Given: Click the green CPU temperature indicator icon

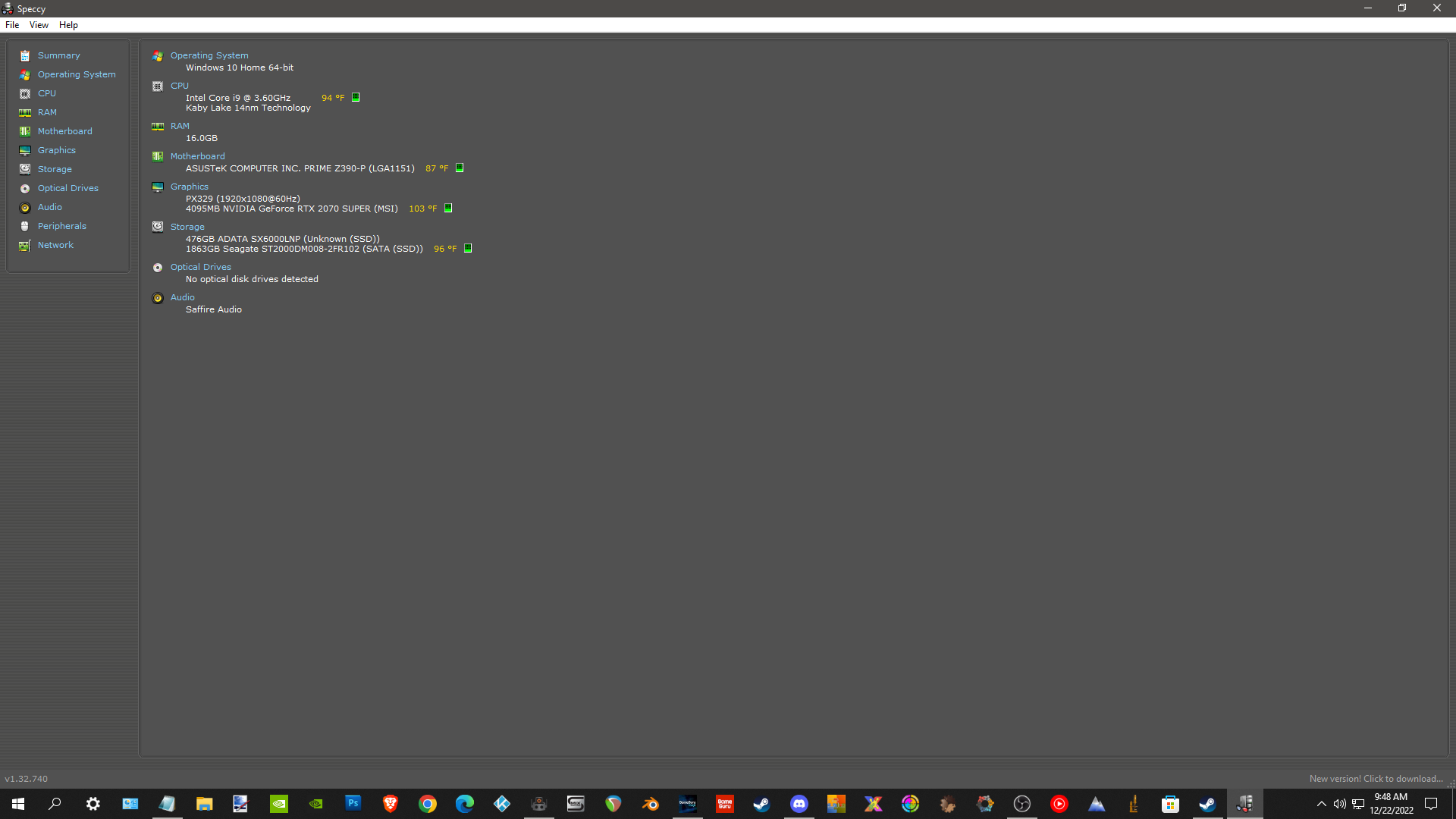Looking at the screenshot, I should [x=355, y=97].
